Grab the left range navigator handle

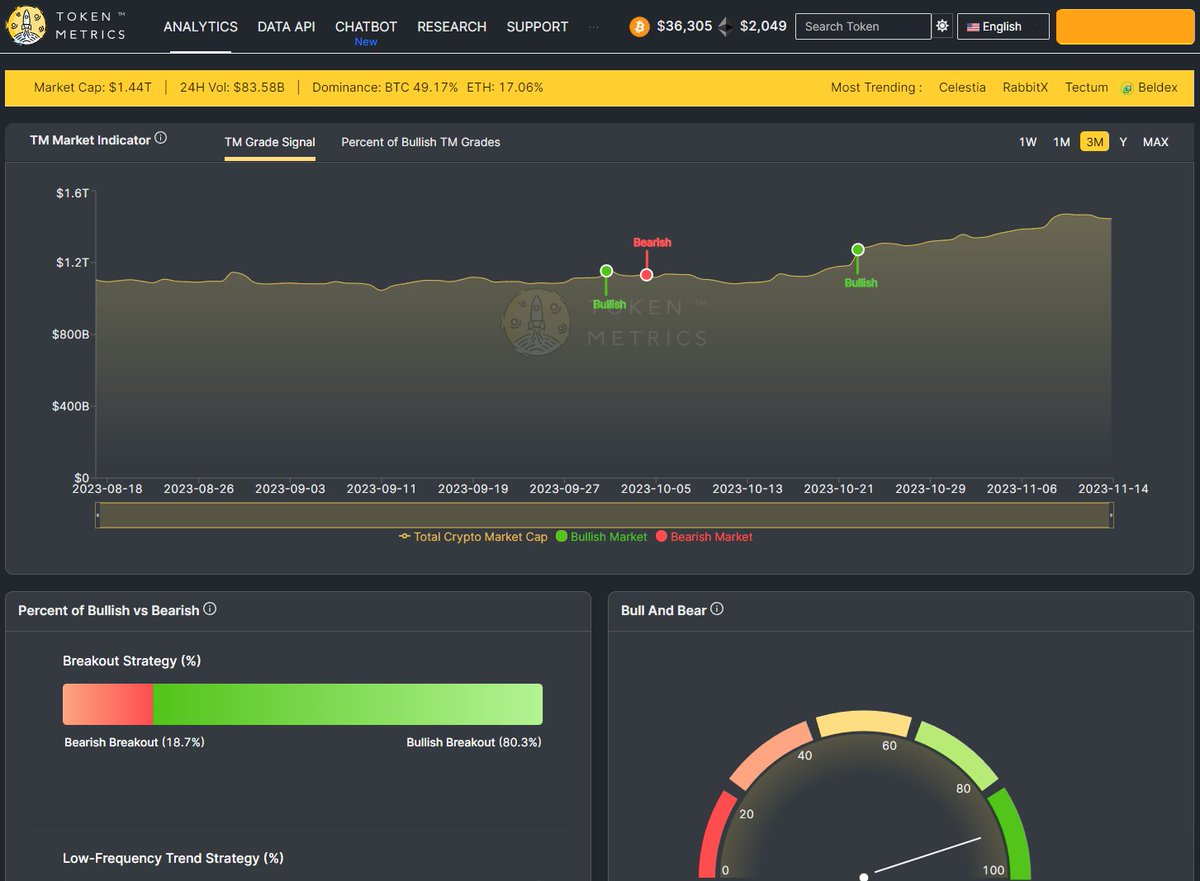(x=97, y=515)
